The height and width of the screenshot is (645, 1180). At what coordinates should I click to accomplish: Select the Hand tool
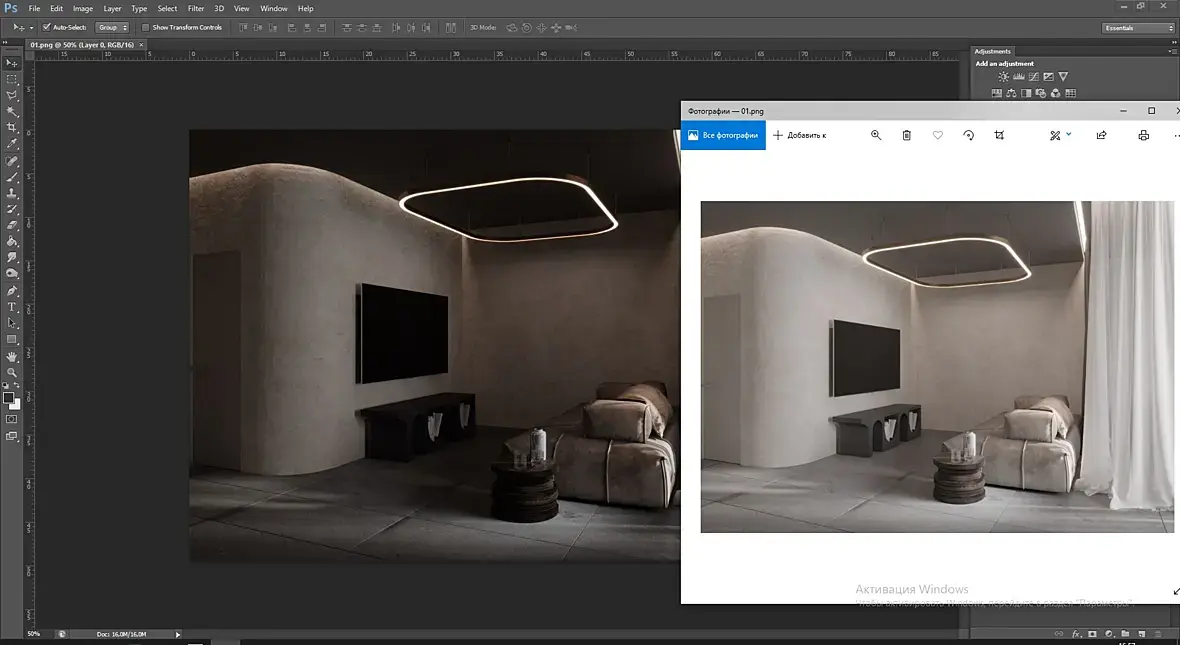(12, 356)
